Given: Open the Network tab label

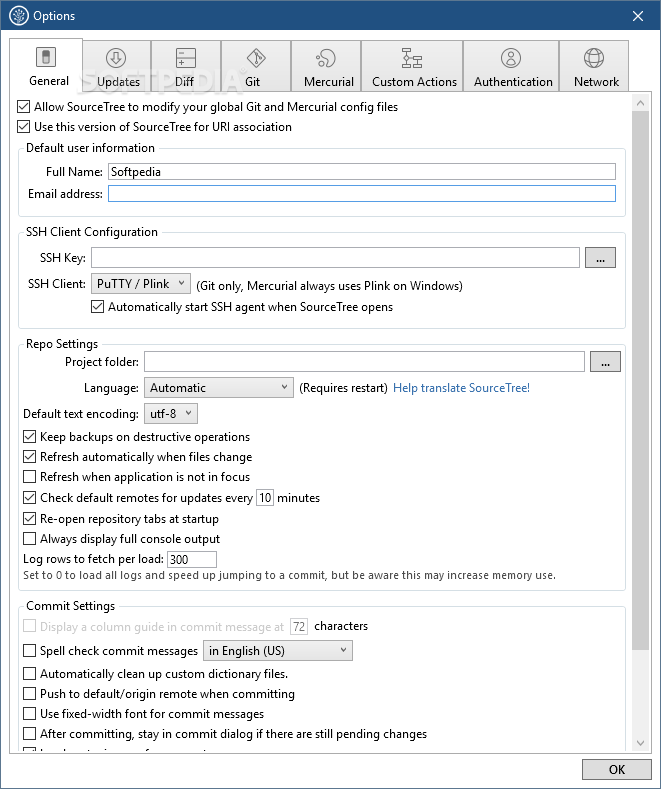Looking at the screenshot, I should (597, 82).
